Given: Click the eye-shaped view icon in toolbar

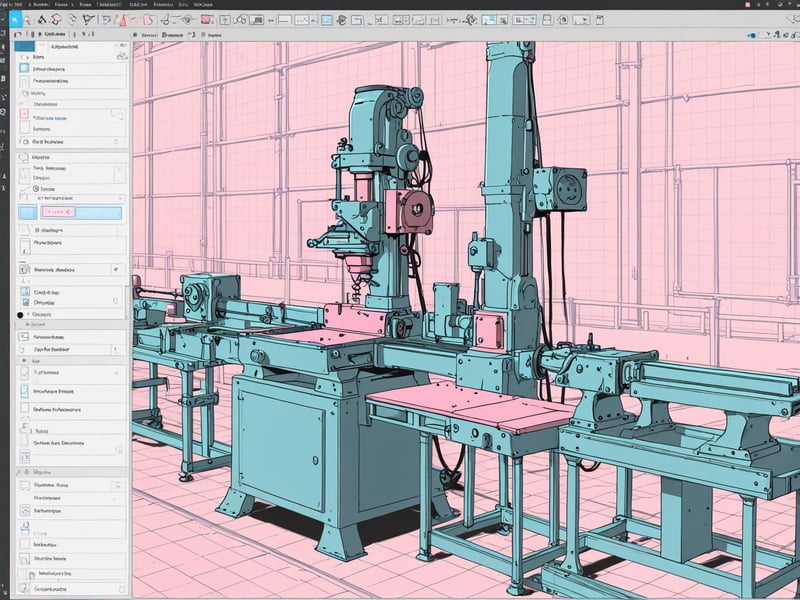Looking at the screenshot, I should pyautogui.click(x=184, y=19).
